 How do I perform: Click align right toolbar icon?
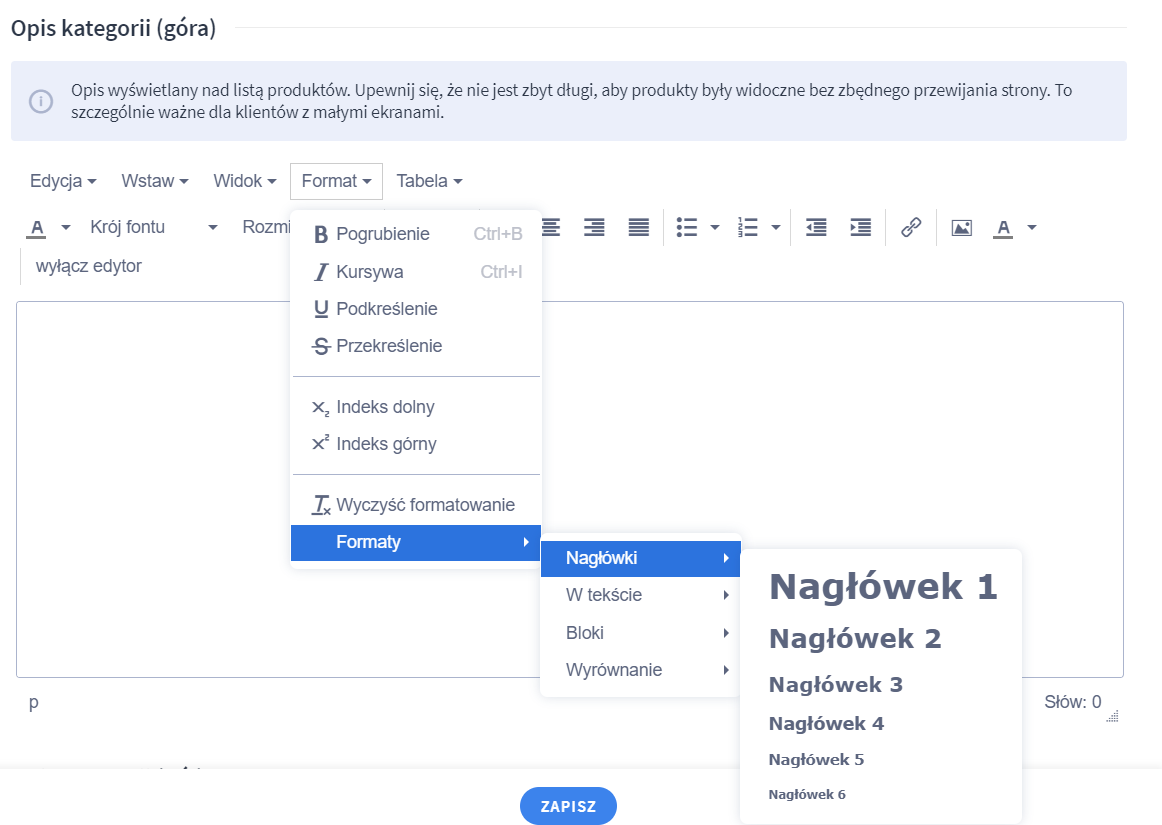pos(594,228)
